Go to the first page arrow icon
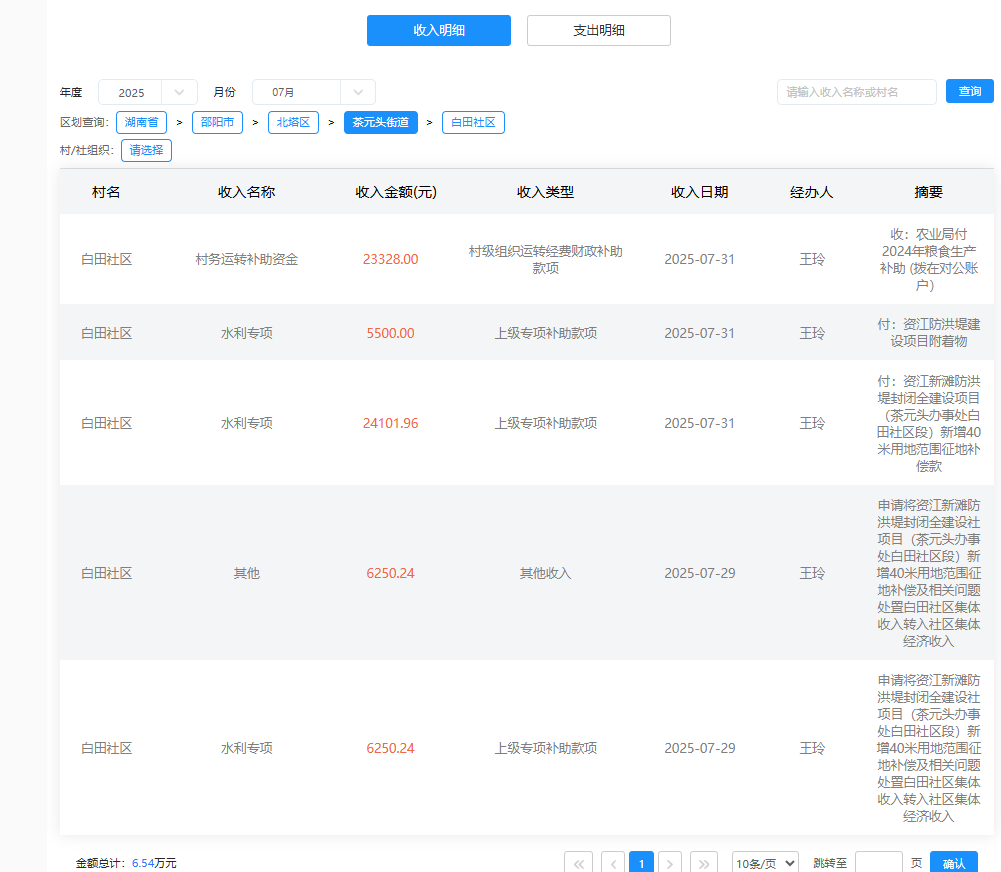The image size is (1001, 872). click(579, 863)
